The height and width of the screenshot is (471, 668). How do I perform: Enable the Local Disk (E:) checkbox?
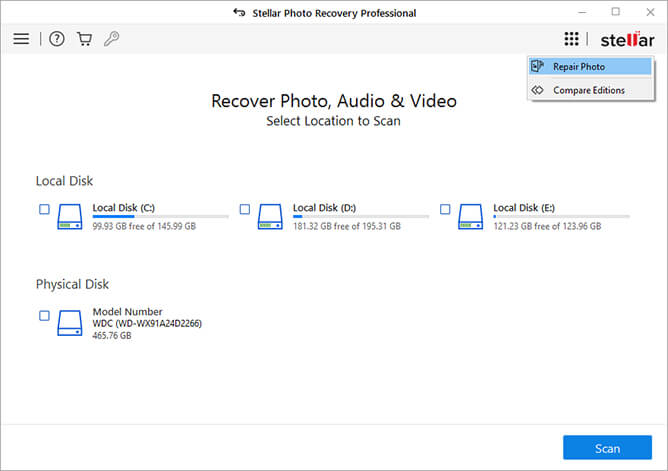pyautogui.click(x=445, y=209)
